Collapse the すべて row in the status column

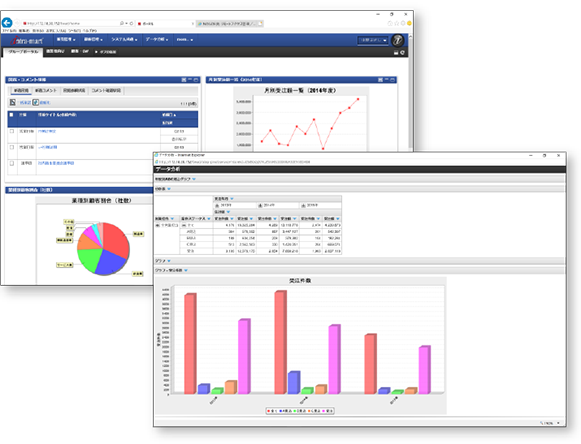[x=183, y=225]
